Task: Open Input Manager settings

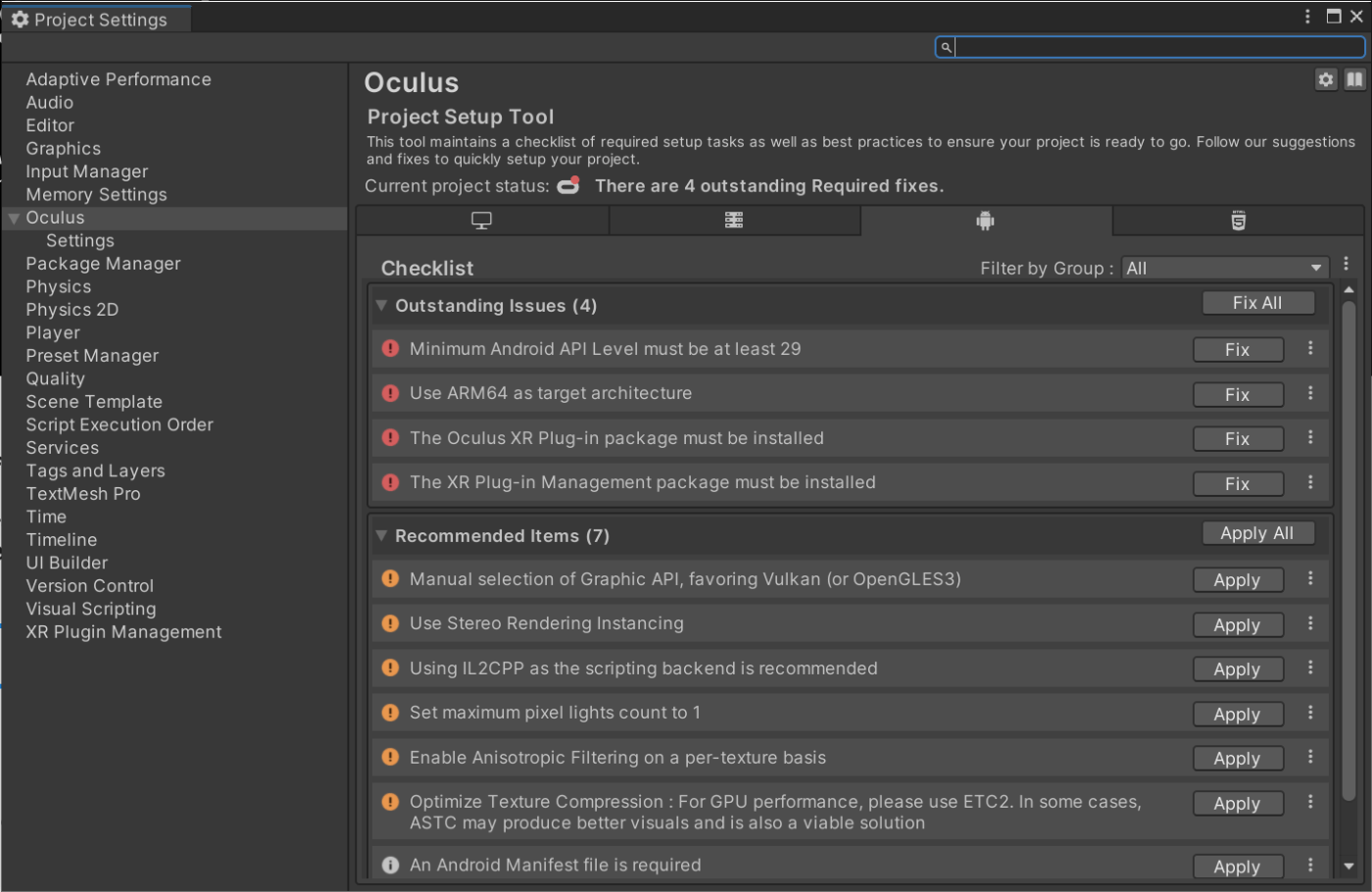Action: (x=87, y=172)
